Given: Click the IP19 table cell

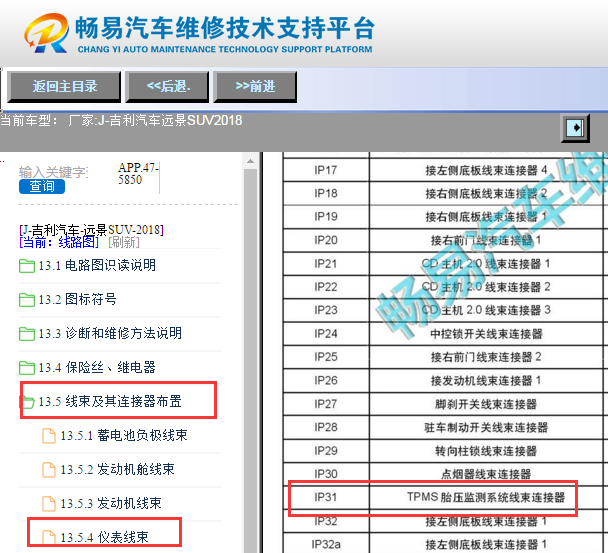Looking at the screenshot, I should click(326, 216).
